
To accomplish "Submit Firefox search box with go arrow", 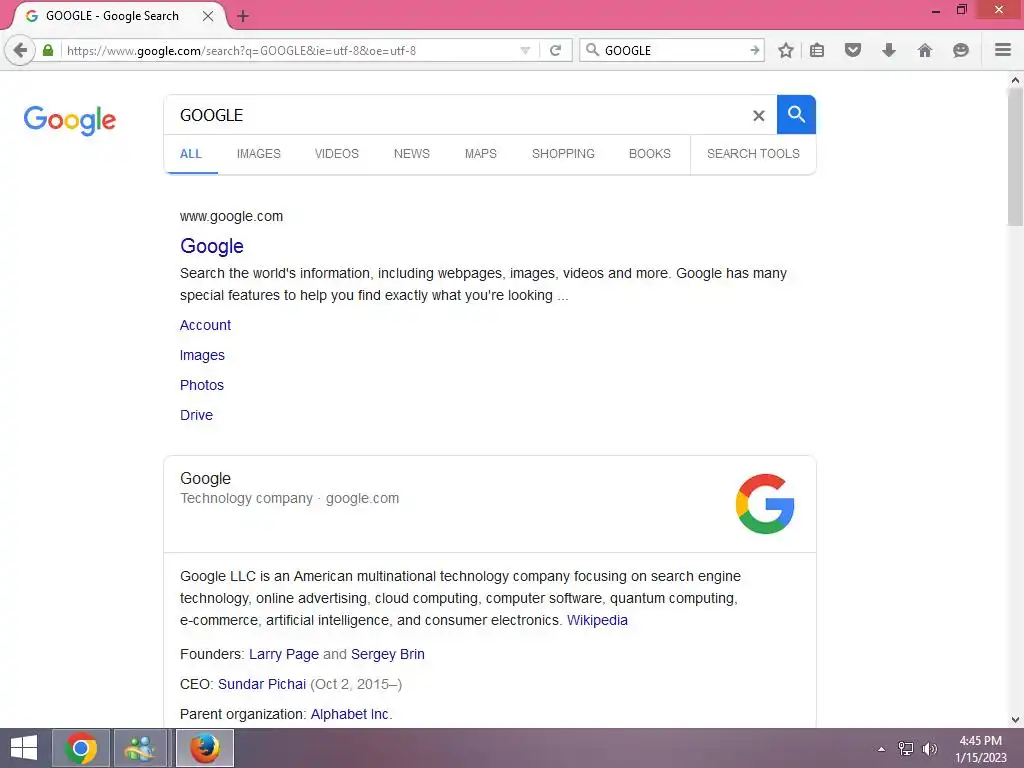I will (755, 50).
